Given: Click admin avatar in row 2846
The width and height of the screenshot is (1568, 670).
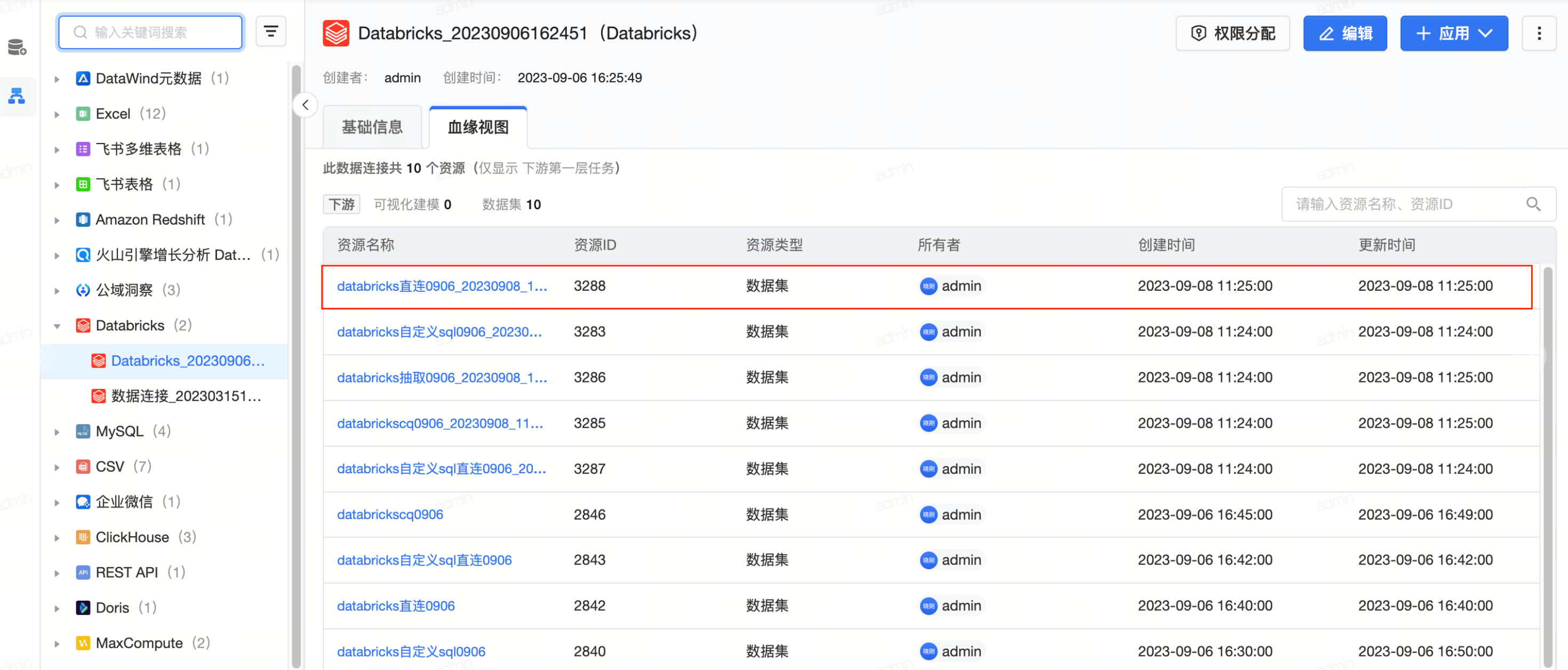Looking at the screenshot, I should pos(927,515).
